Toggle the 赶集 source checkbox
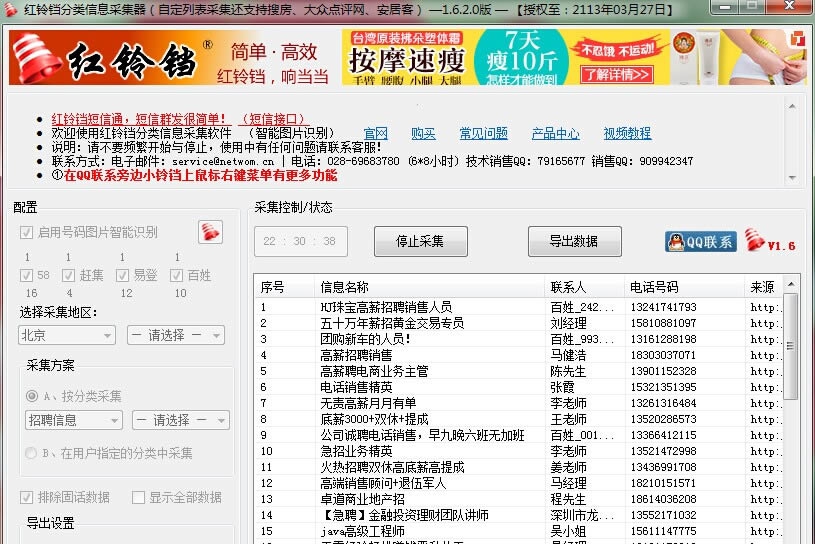Screen dimensions: 815x544 68,275
